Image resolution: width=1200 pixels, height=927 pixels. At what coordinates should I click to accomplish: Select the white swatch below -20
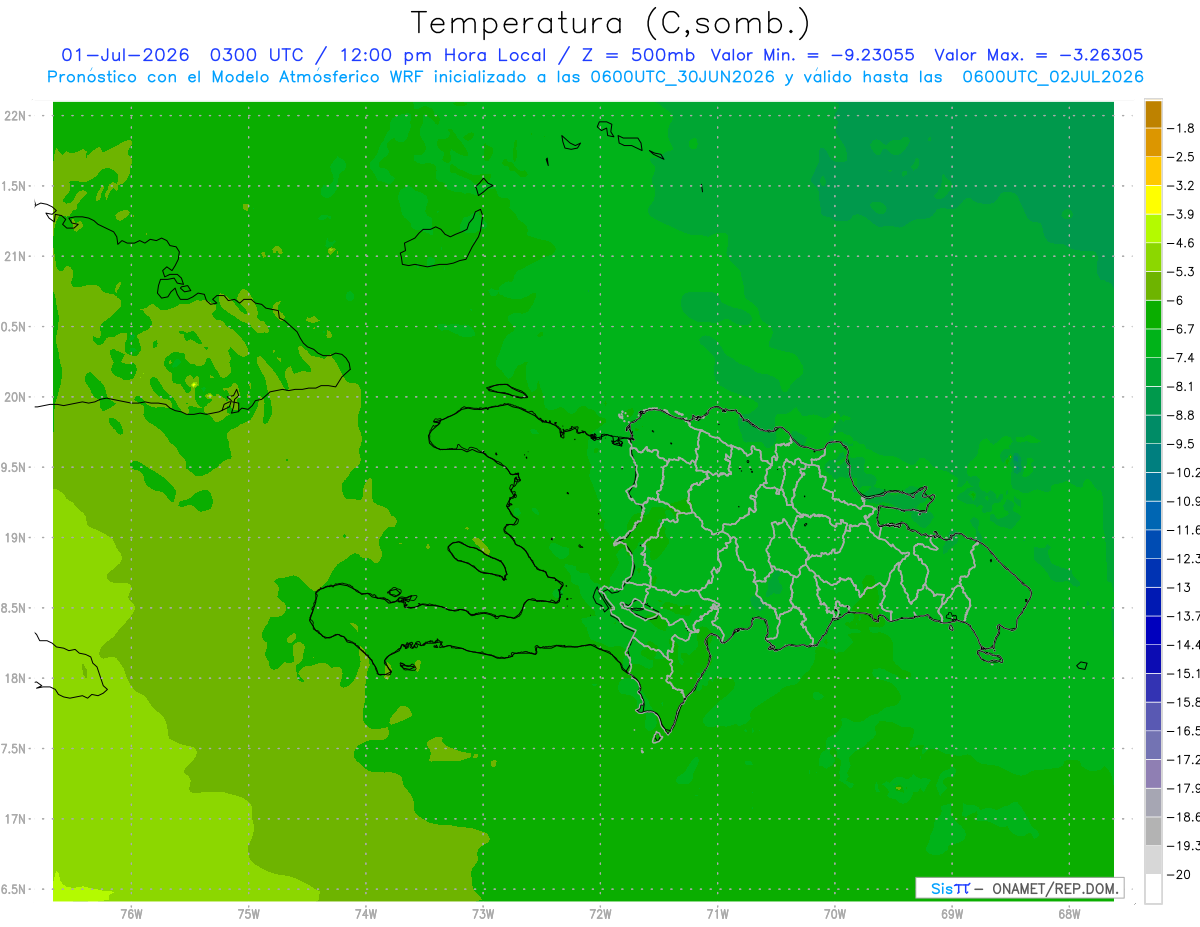pos(1153,889)
